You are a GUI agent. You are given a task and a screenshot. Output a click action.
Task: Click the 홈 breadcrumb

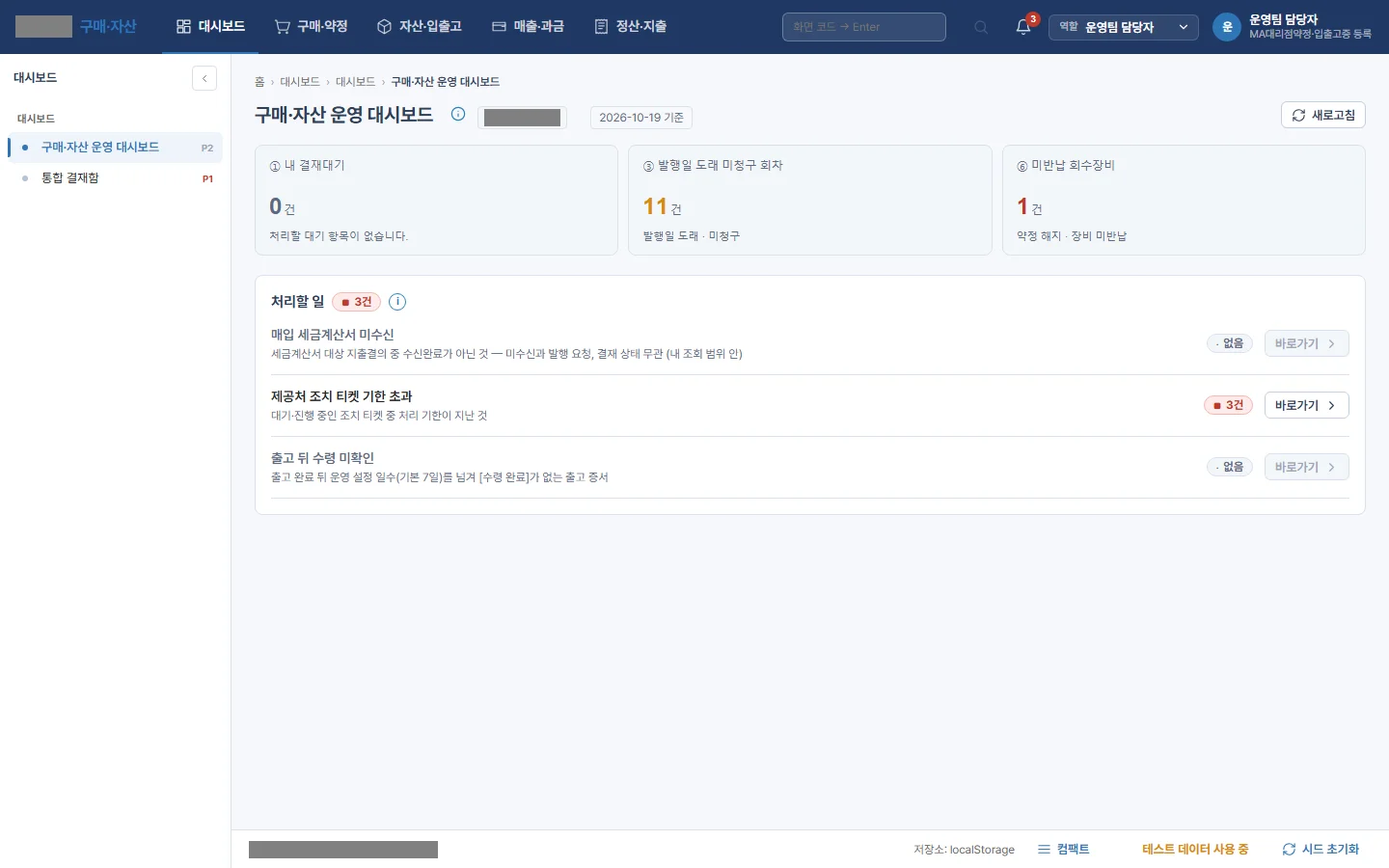259,82
